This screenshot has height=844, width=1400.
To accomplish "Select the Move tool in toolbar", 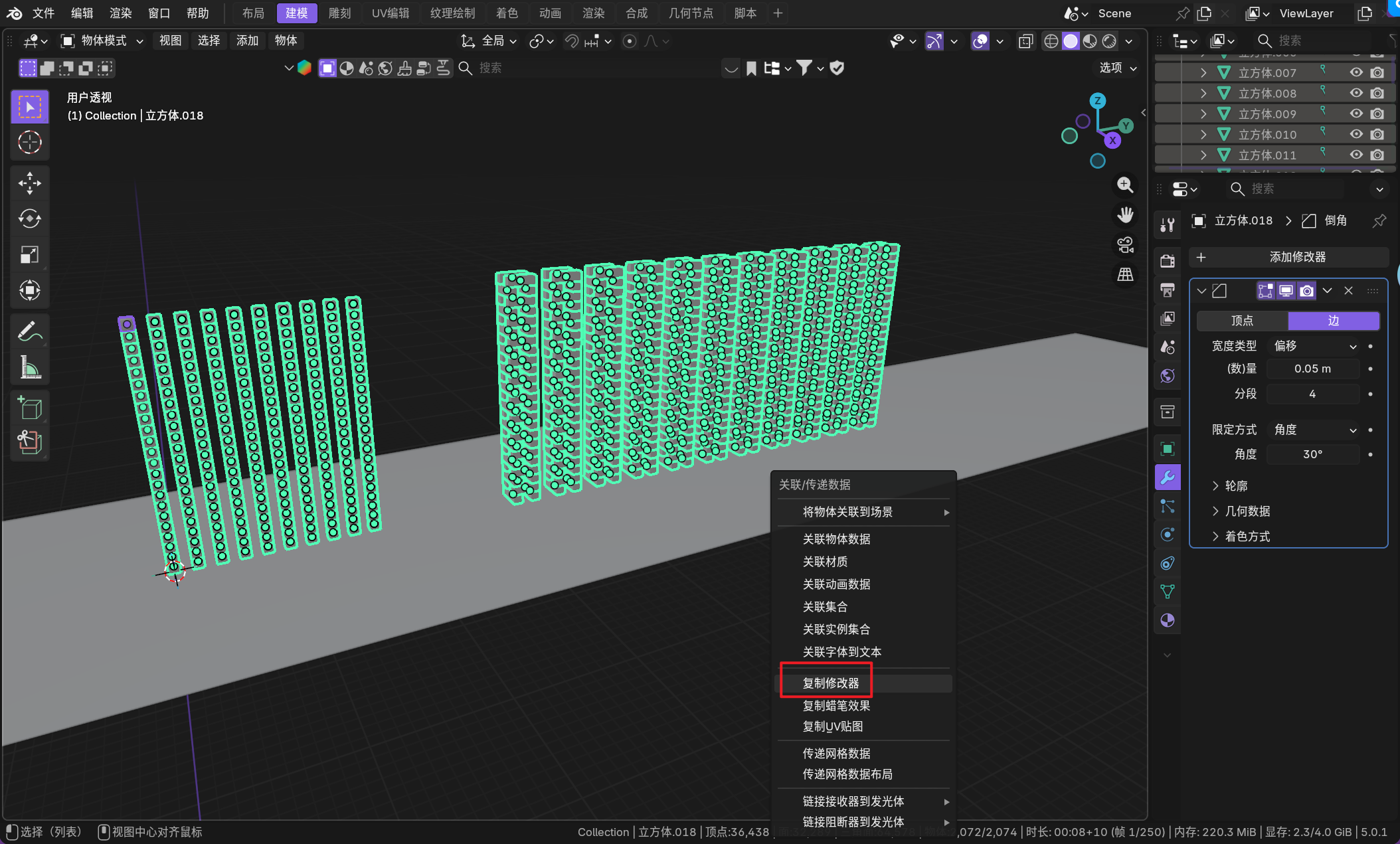I will (x=30, y=183).
